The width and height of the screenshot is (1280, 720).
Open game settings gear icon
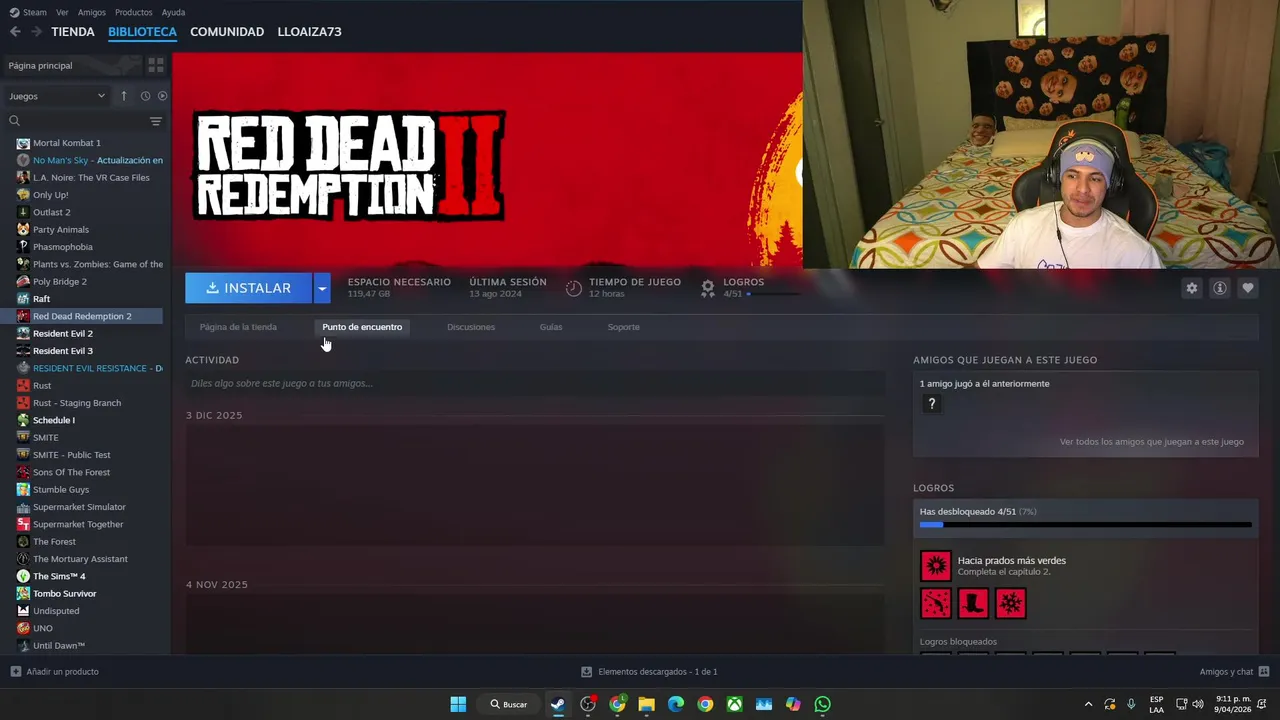pyautogui.click(x=1191, y=288)
